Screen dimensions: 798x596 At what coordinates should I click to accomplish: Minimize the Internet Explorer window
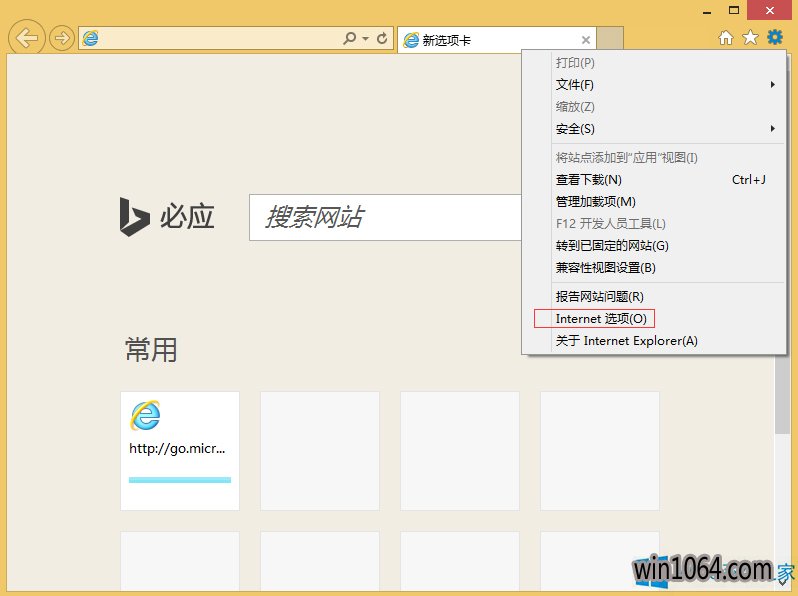click(x=706, y=11)
